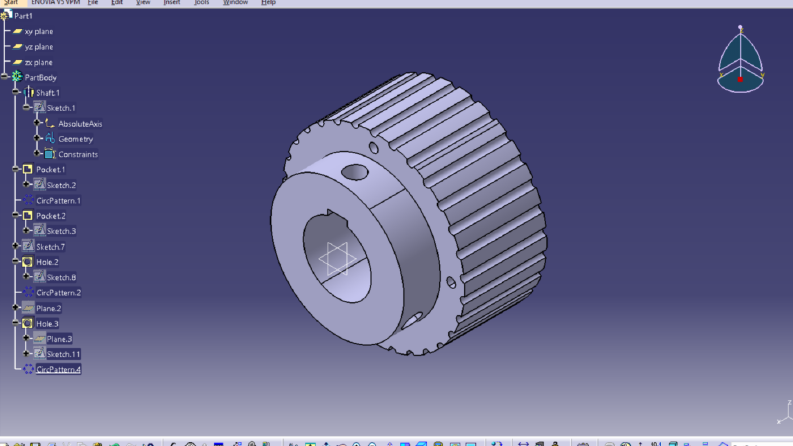Click the Sketch.8 sketch icon
Screen dimensions: 793x446
pos(39,277)
